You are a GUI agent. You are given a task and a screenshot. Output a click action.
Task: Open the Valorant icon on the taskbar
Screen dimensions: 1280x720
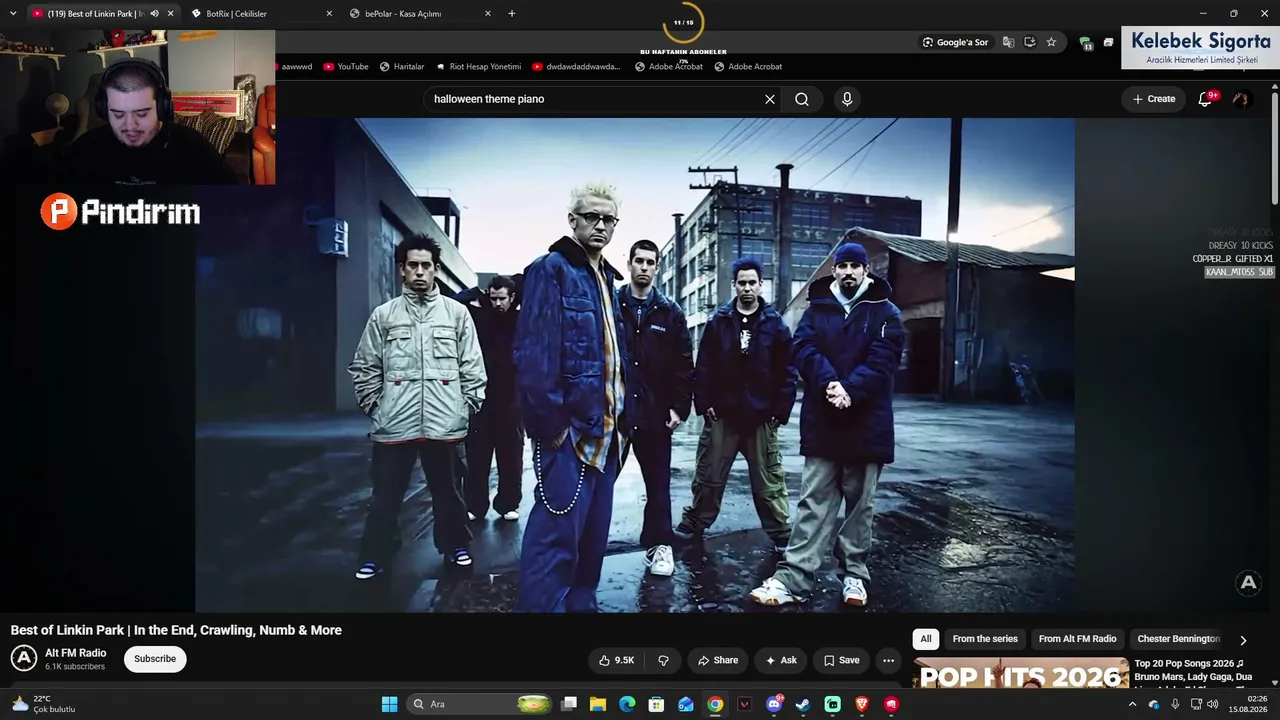coord(744,704)
